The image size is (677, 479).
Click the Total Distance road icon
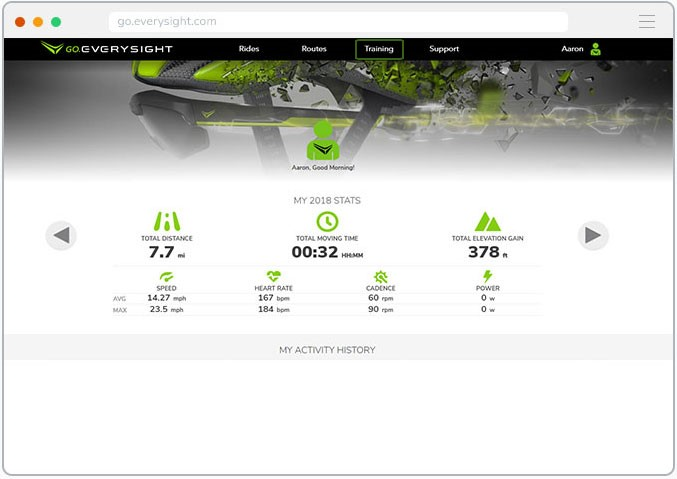pos(167,221)
